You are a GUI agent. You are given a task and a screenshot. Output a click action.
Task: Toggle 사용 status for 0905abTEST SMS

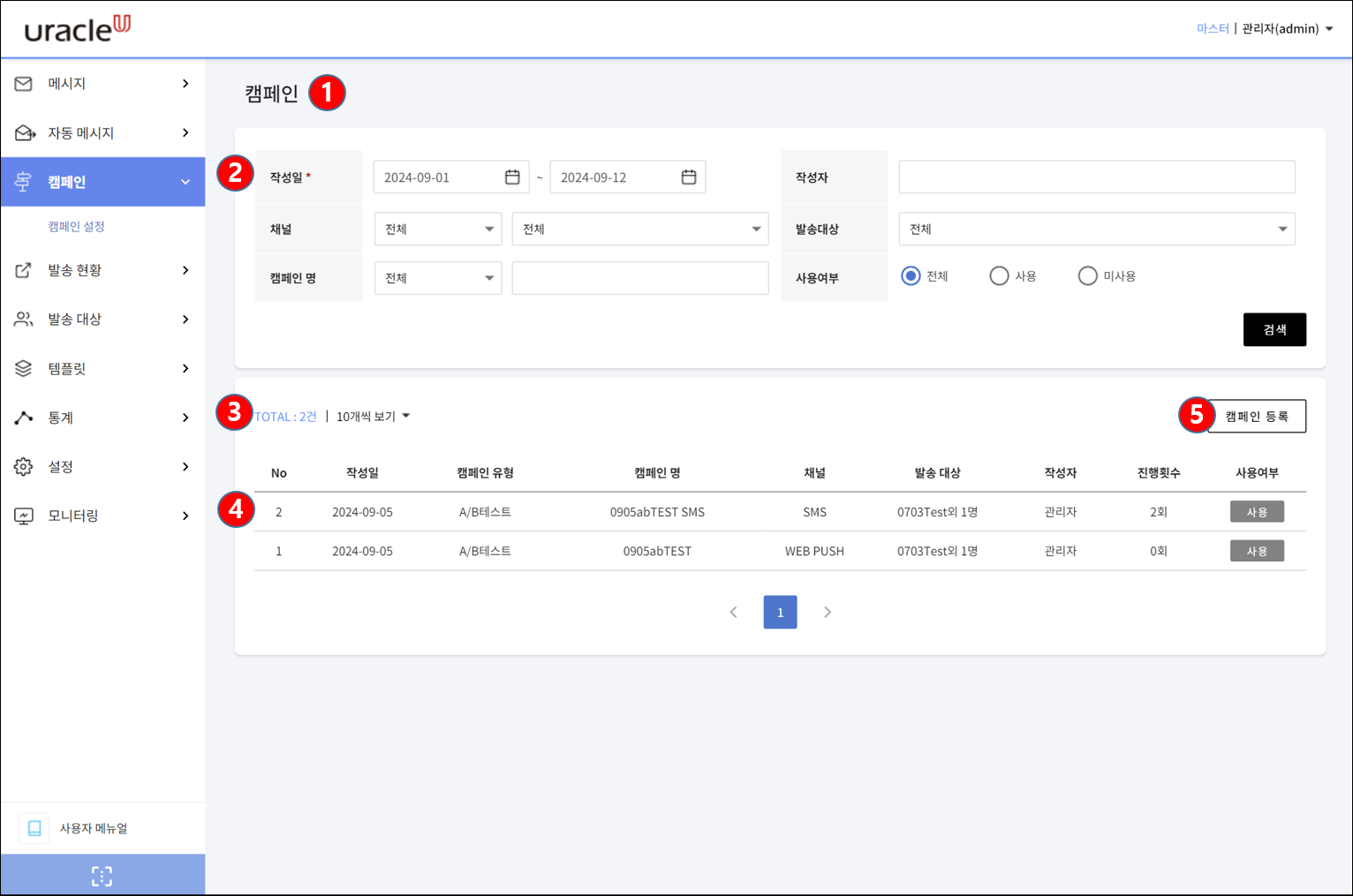(x=1257, y=512)
